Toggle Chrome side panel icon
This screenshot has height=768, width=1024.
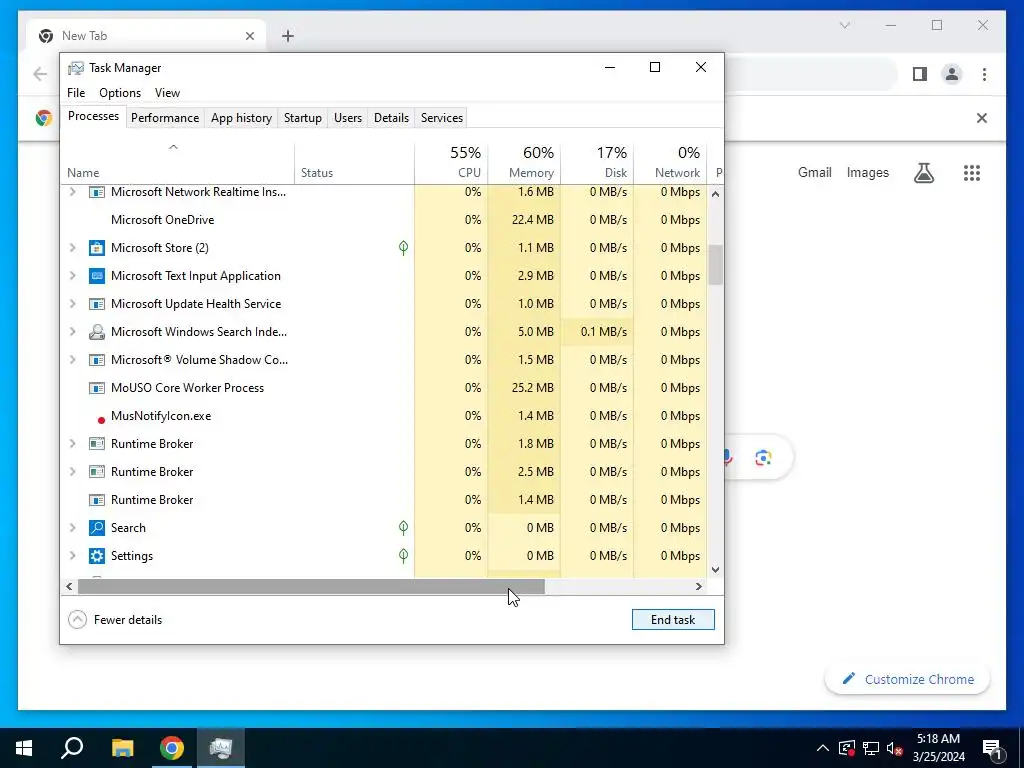[920, 74]
